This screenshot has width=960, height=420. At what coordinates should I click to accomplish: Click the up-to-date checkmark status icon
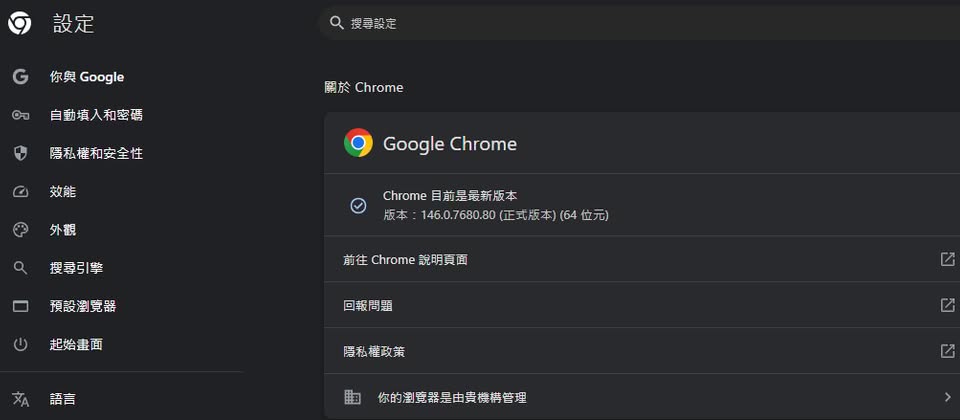(358, 205)
